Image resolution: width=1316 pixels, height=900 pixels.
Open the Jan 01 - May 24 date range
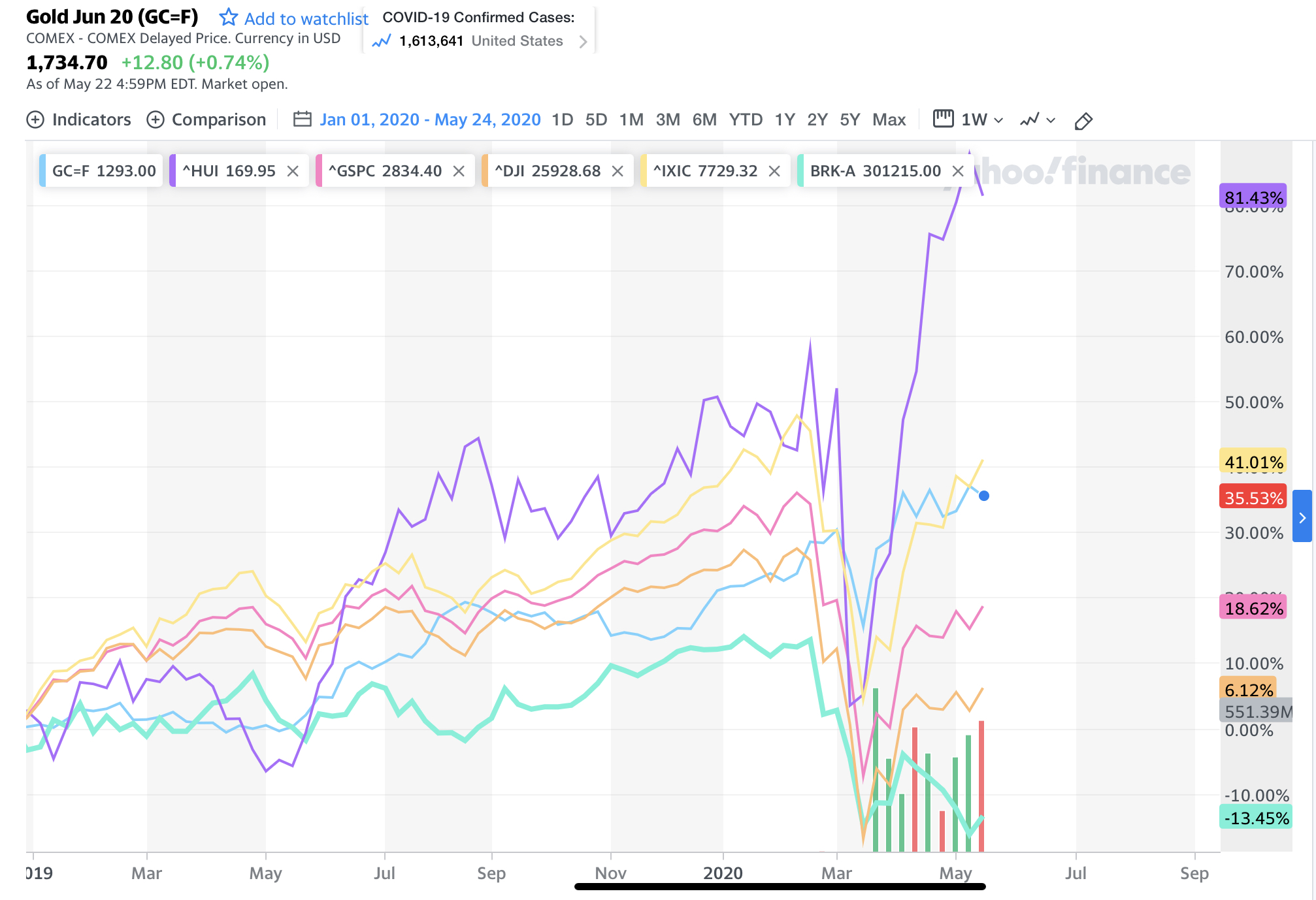430,120
